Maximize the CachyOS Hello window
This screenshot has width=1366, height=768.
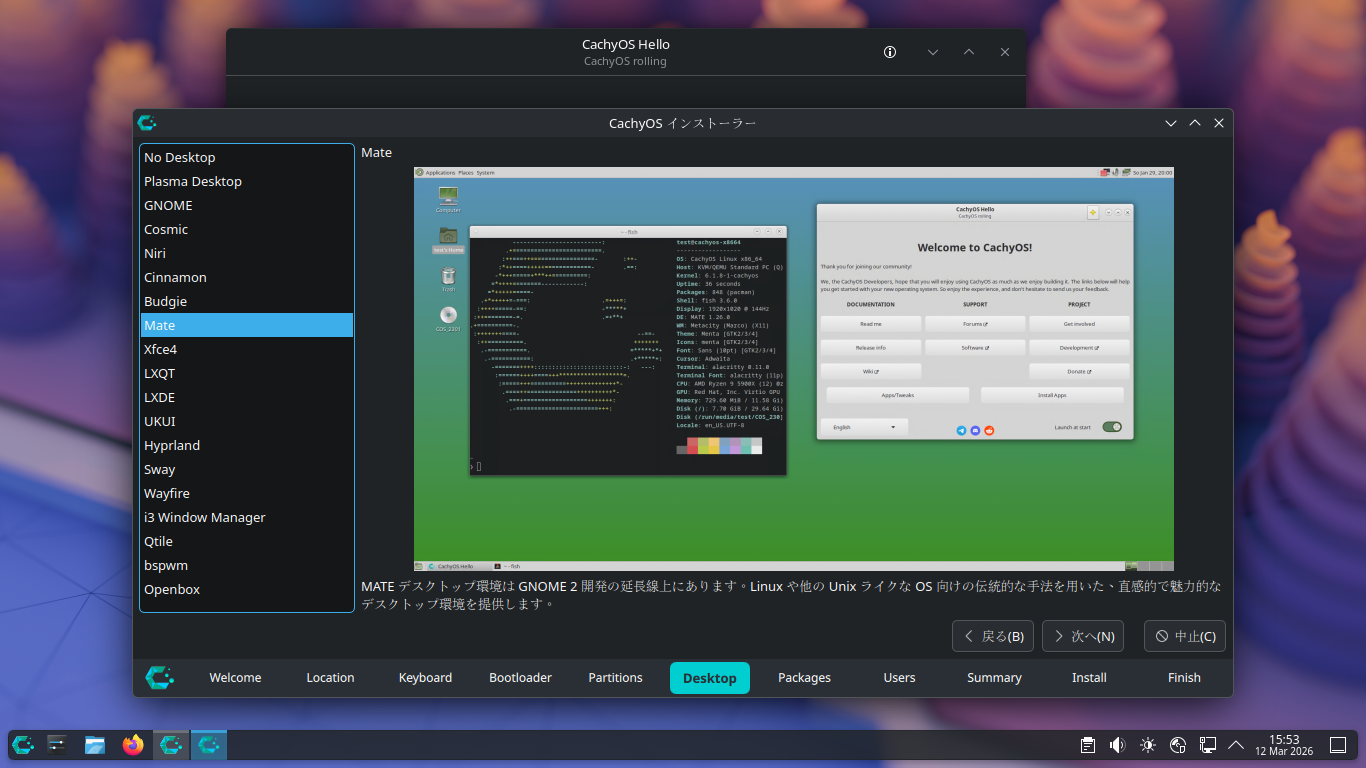969,52
